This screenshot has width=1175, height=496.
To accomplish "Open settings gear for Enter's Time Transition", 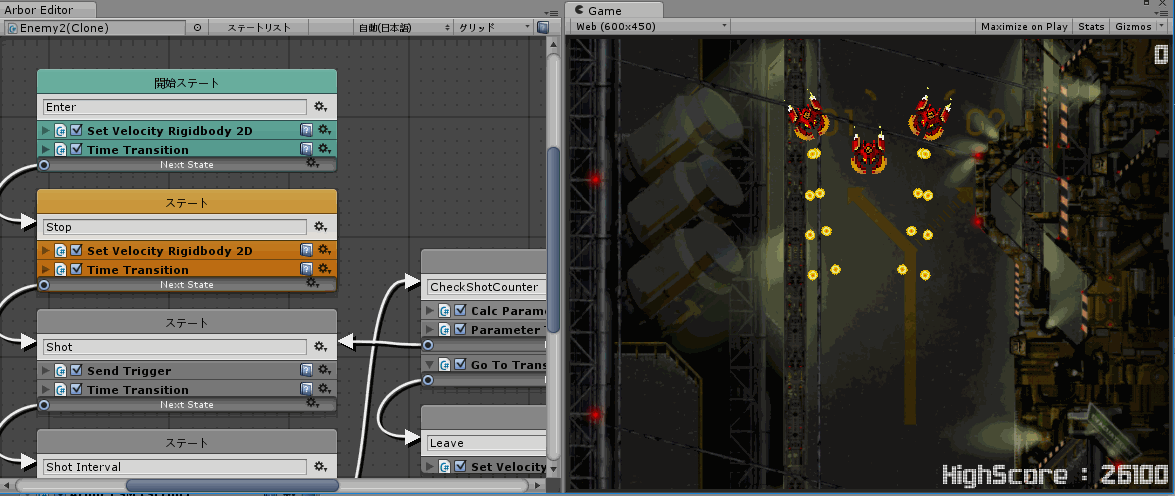I will pos(324,149).
